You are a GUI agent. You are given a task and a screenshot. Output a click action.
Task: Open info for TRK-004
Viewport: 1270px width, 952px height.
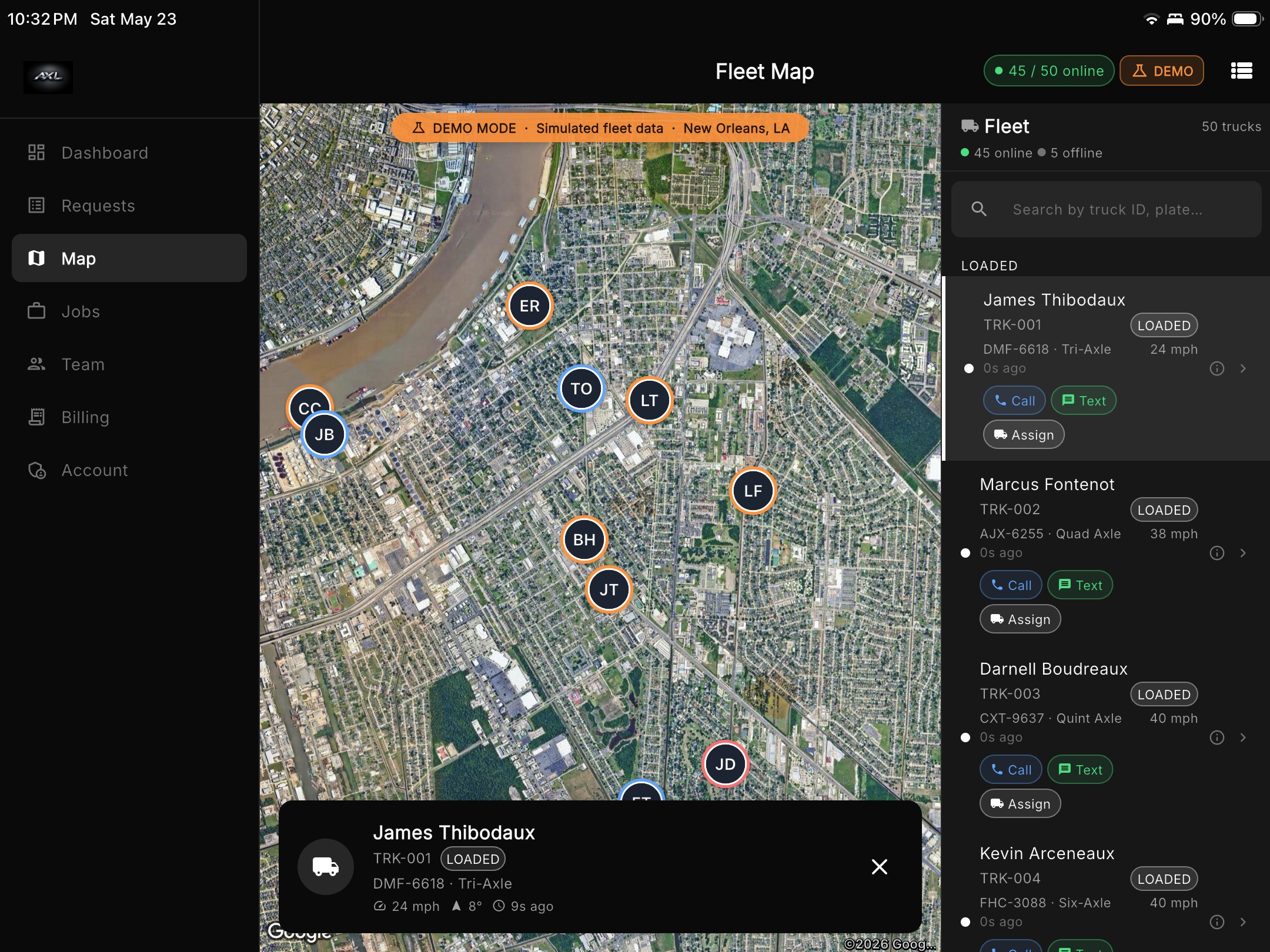pos(1217,922)
